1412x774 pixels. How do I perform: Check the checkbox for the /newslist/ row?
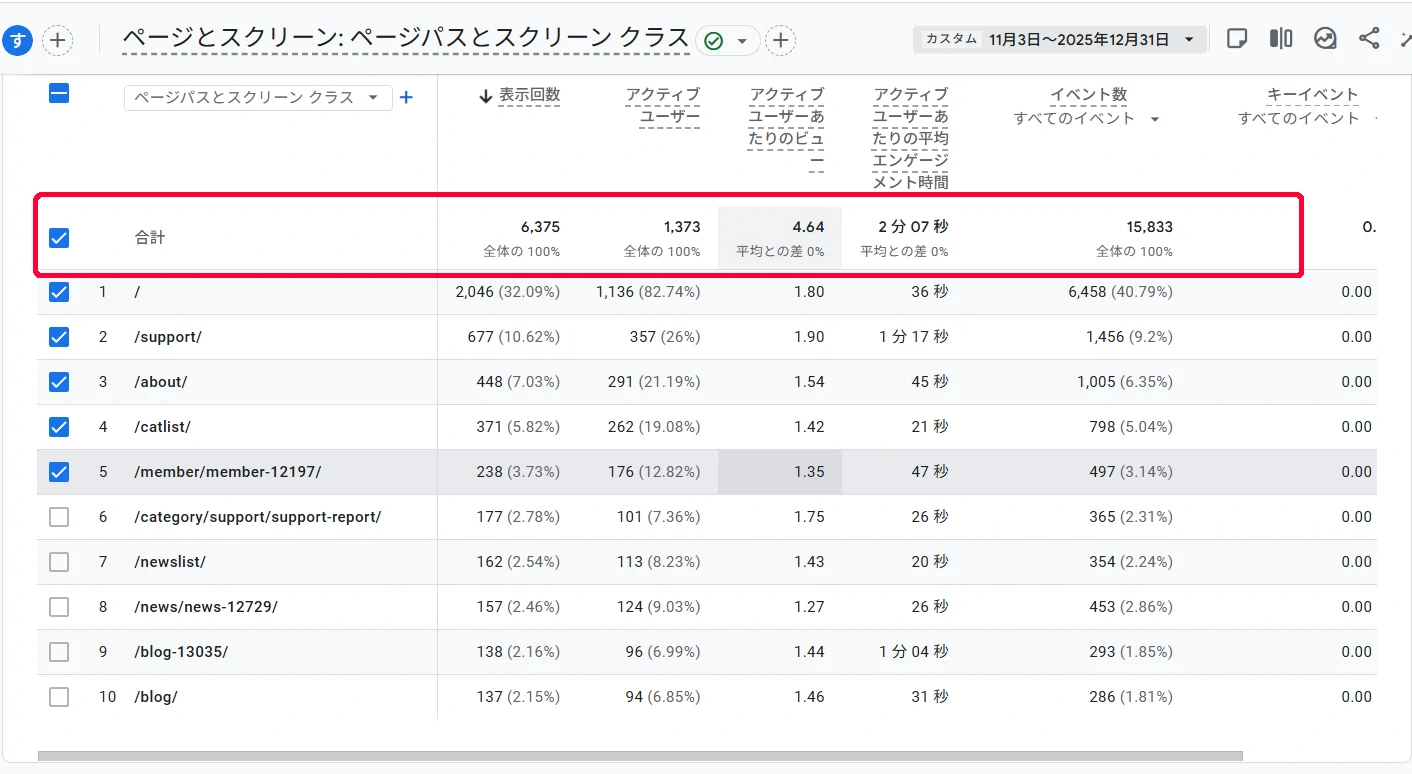tap(59, 562)
